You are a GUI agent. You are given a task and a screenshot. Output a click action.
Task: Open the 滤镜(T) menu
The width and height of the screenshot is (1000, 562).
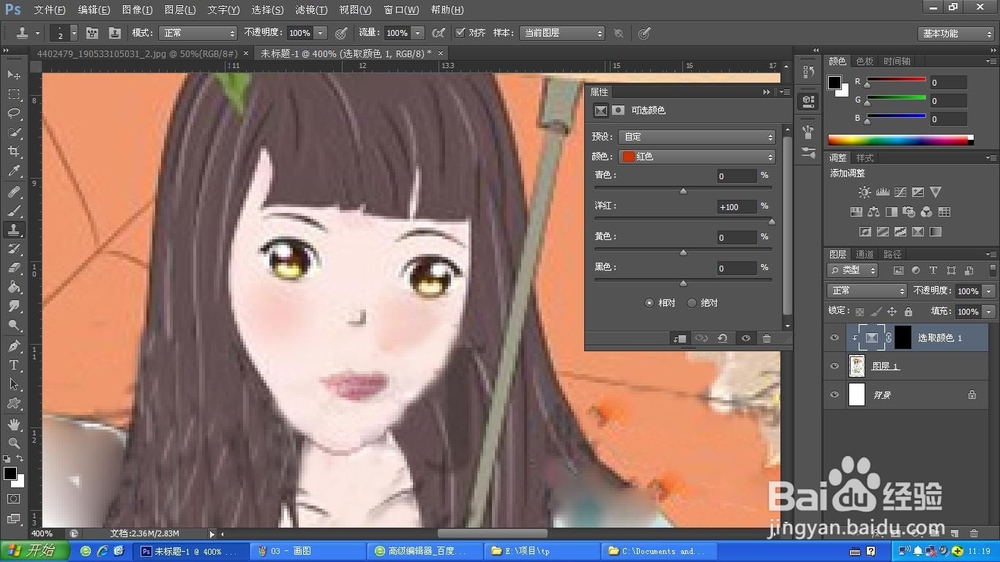(311, 10)
